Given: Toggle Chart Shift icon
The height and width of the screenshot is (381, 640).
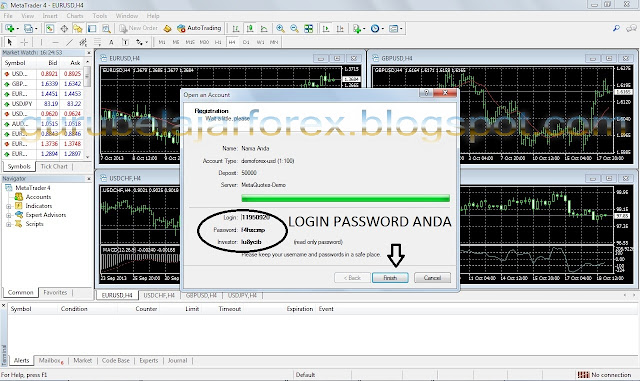Looking at the screenshot, I should [340, 28].
